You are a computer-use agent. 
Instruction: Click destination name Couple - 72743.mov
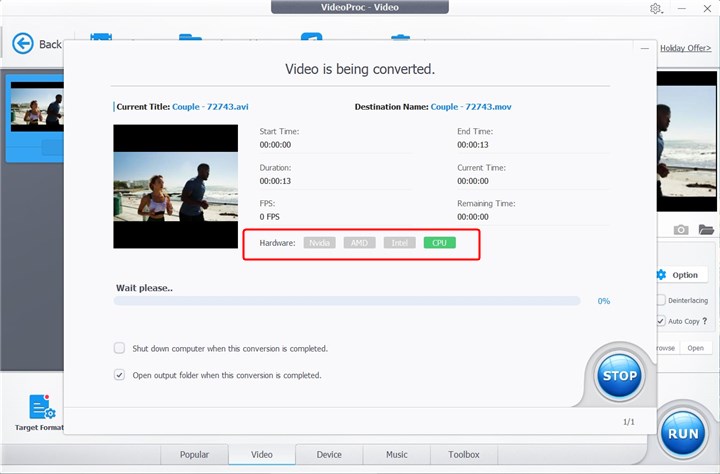tap(471, 107)
